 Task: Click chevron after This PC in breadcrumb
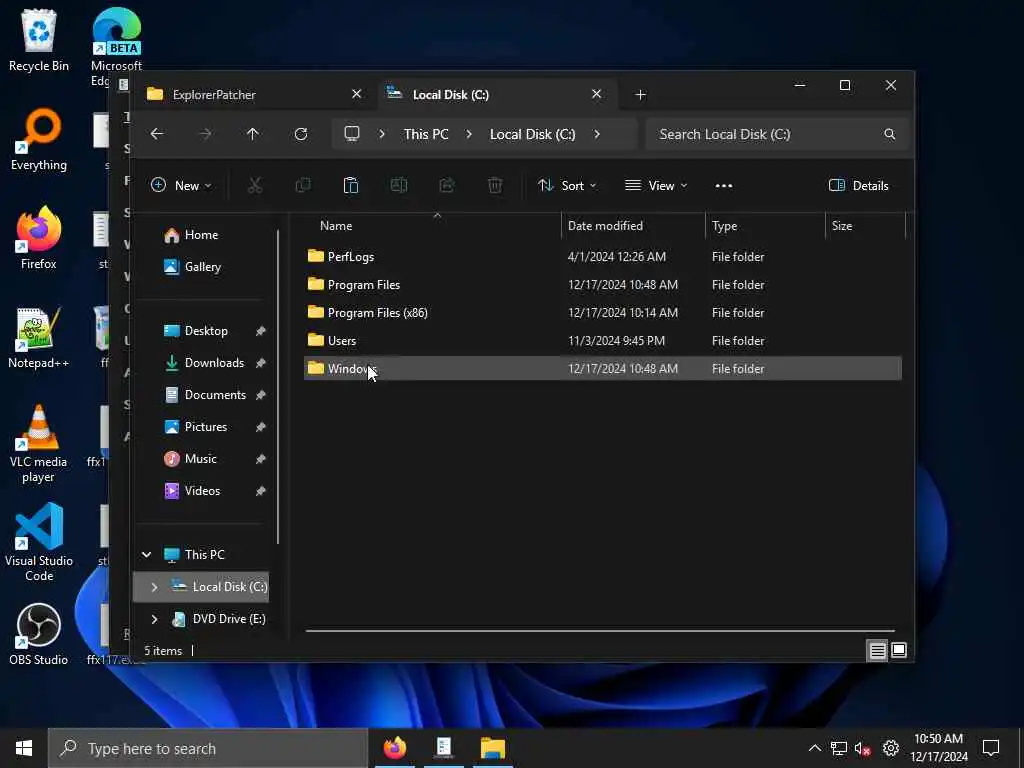pos(469,134)
